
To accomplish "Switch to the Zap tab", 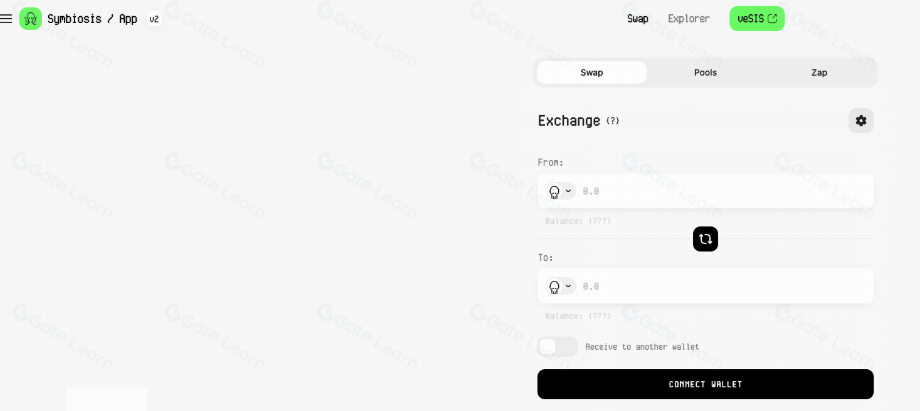I will [x=819, y=72].
